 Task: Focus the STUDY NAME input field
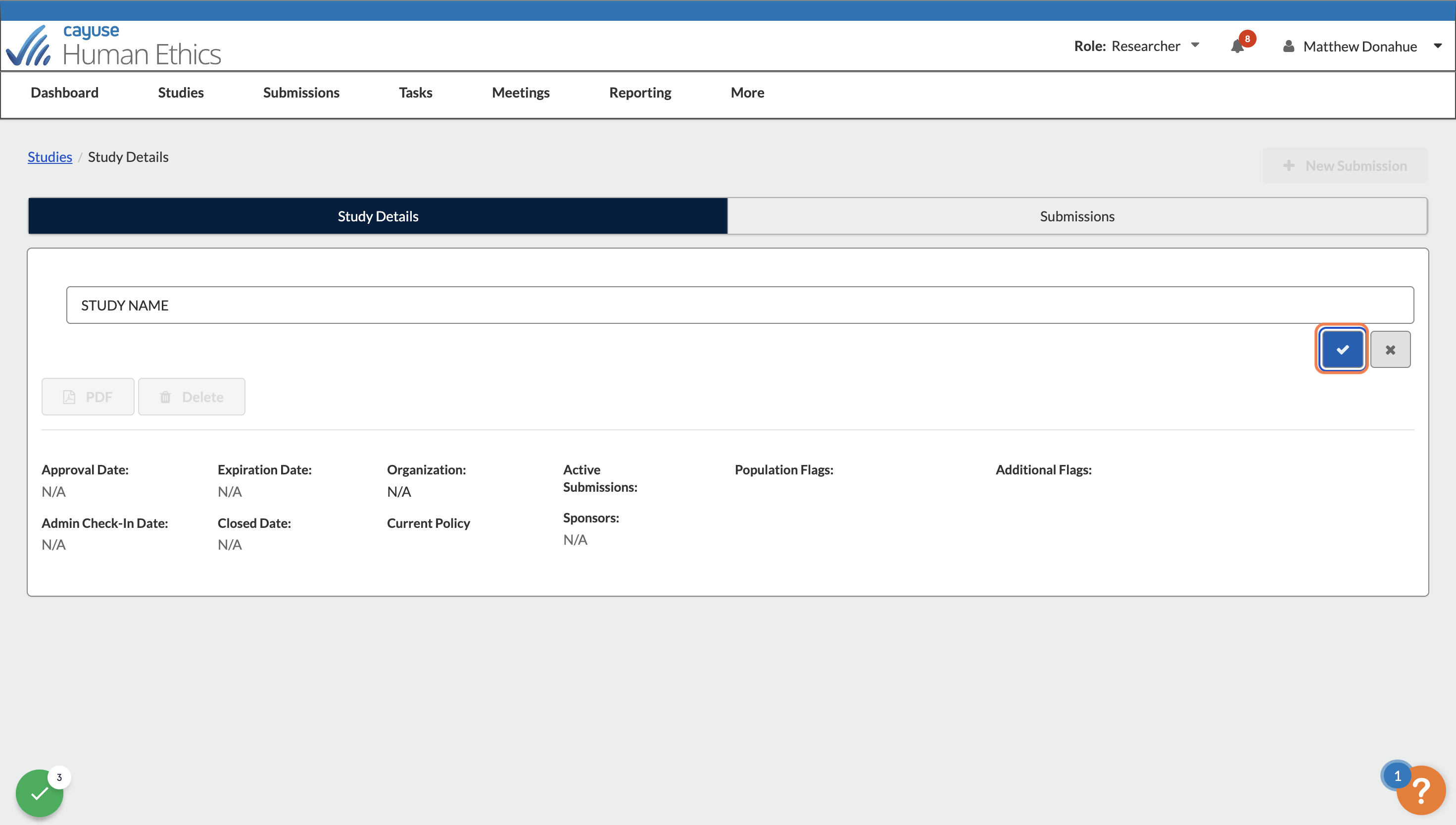740,305
